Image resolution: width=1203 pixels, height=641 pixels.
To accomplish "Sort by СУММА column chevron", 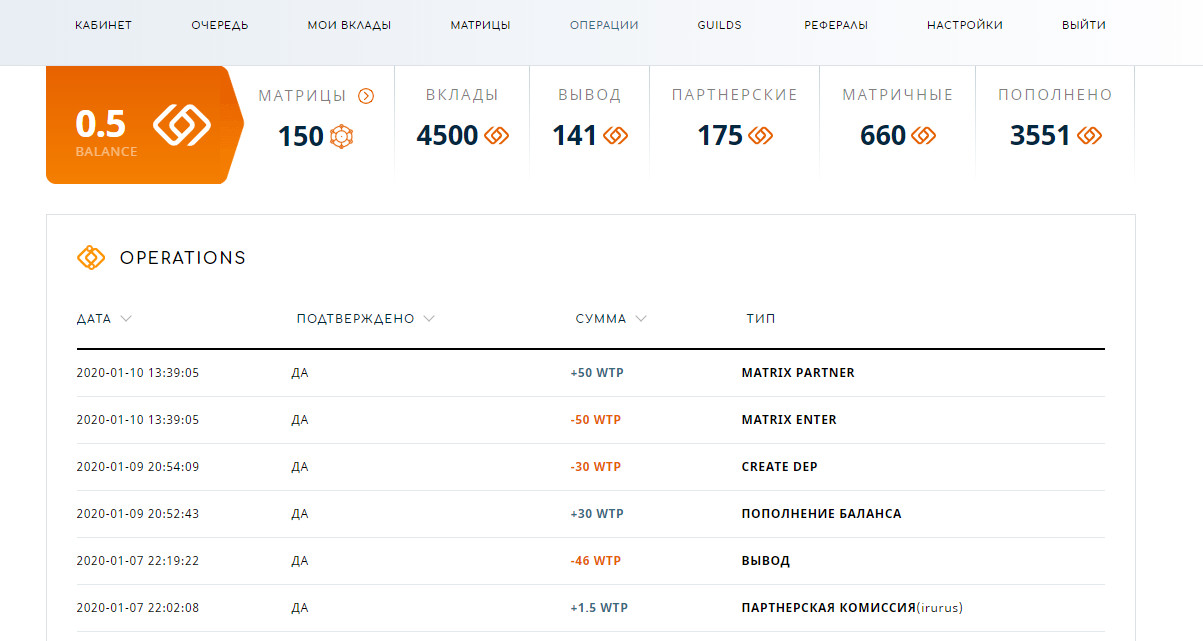I will (x=641, y=319).
